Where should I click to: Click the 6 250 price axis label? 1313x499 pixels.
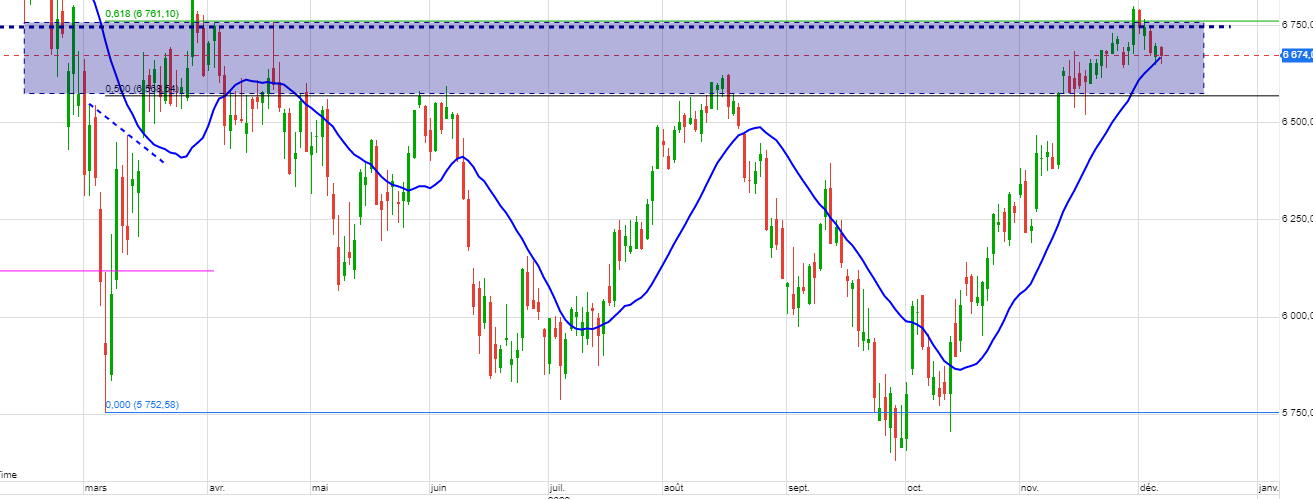click(x=1296, y=220)
